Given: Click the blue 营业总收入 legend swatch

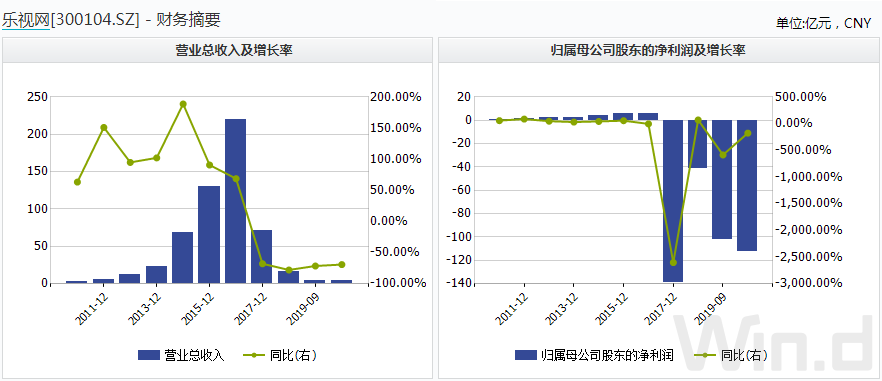Looking at the screenshot, I should pyautogui.click(x=149, y=355).
